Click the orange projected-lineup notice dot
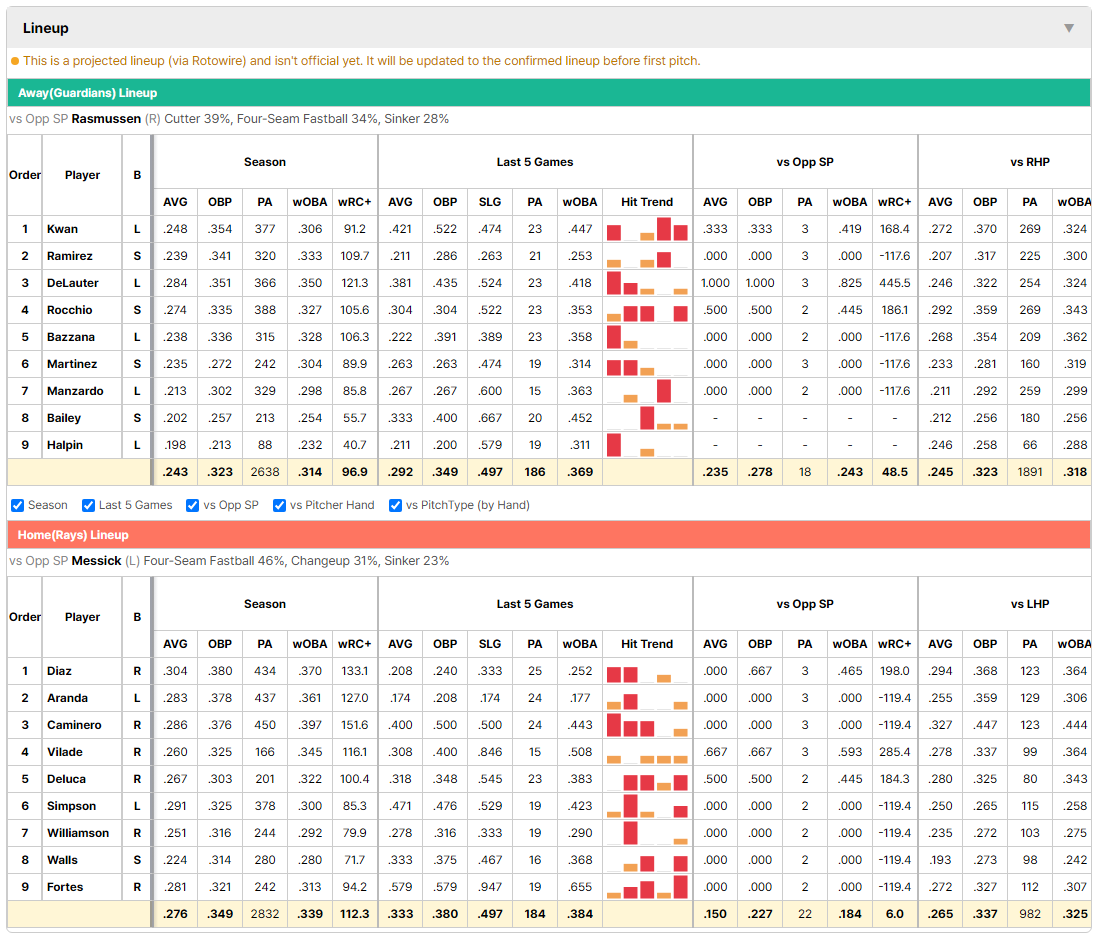Image resolution: width=1098 pixels, height=939 pixels. (x=15, y=61)
